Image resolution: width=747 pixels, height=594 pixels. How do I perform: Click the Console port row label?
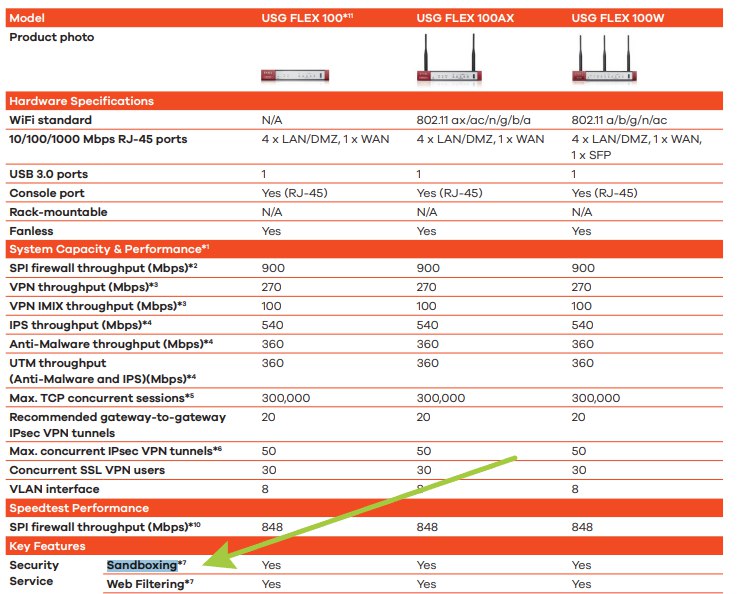pos(47,193)
